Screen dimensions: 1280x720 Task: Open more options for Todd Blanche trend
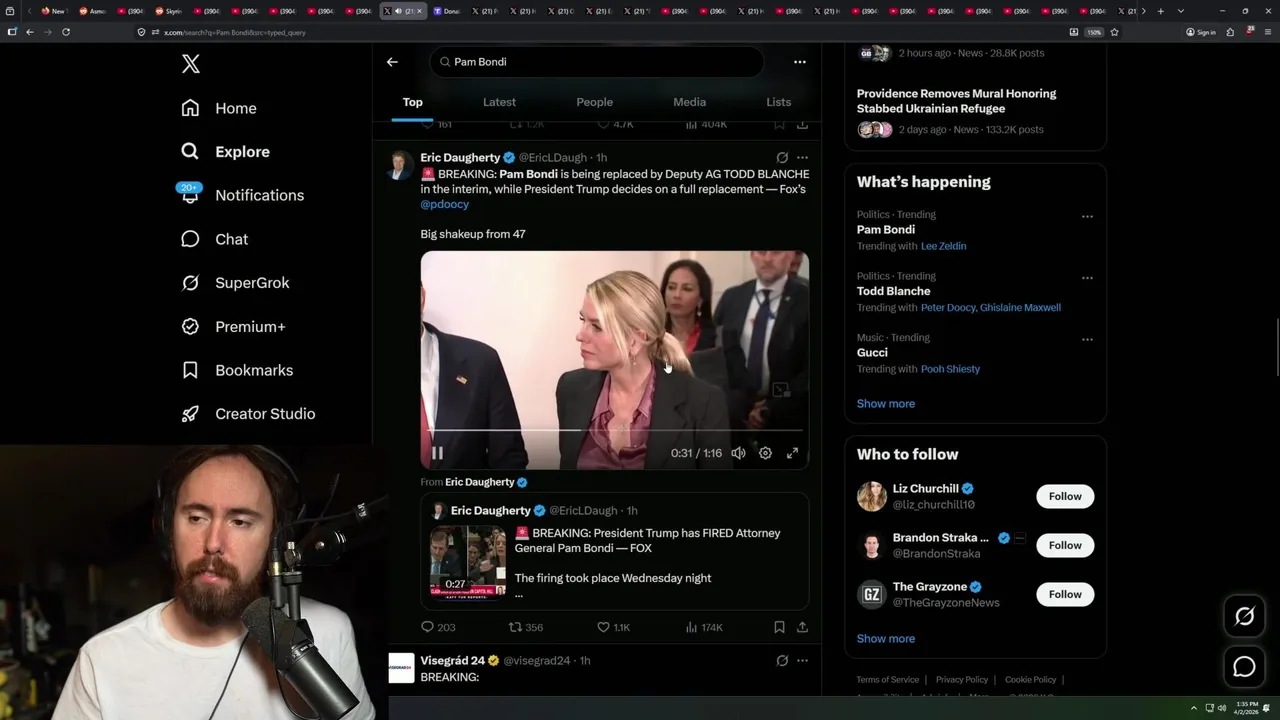point(1087,278)
